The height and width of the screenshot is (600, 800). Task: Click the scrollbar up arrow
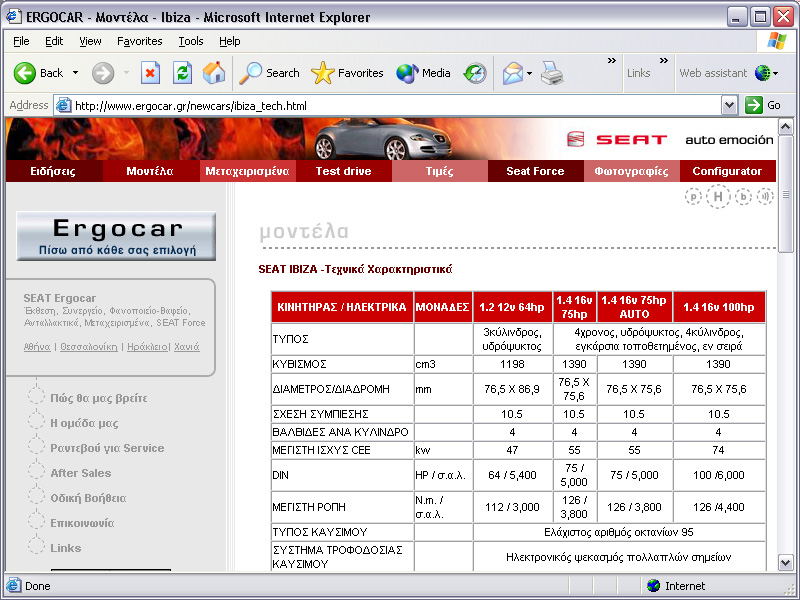pyautogui.click(x=786, y=126)
